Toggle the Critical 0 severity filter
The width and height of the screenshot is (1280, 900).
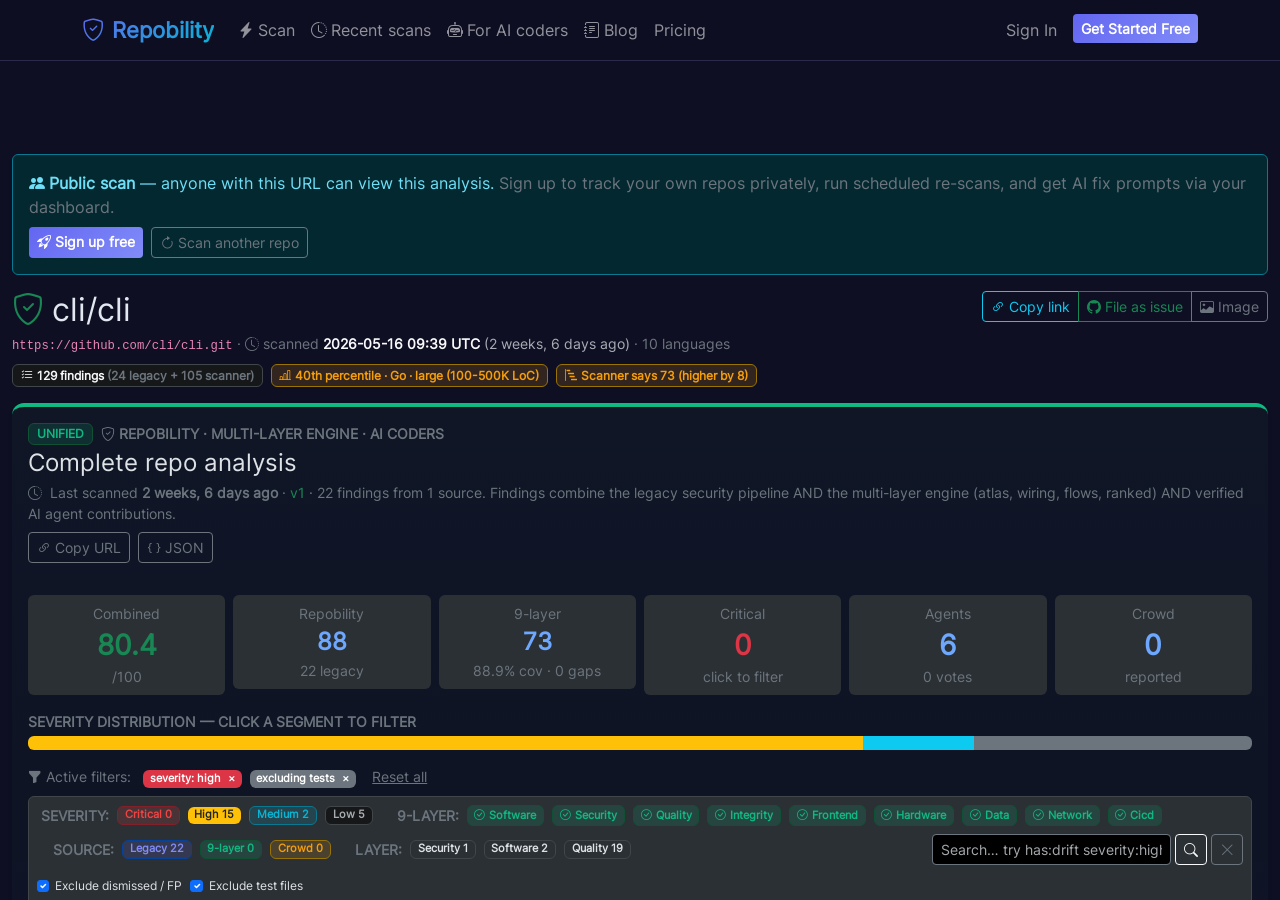pos(148,815)
